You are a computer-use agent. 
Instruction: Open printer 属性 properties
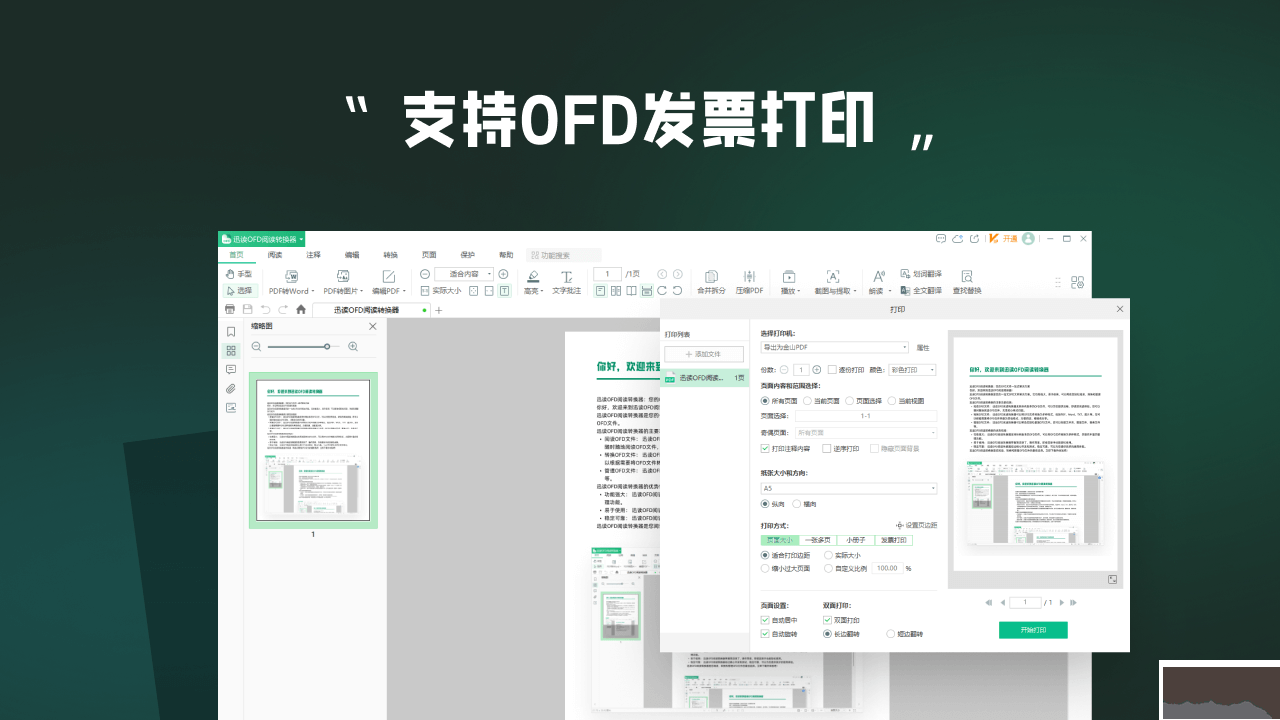click(923, 347)
